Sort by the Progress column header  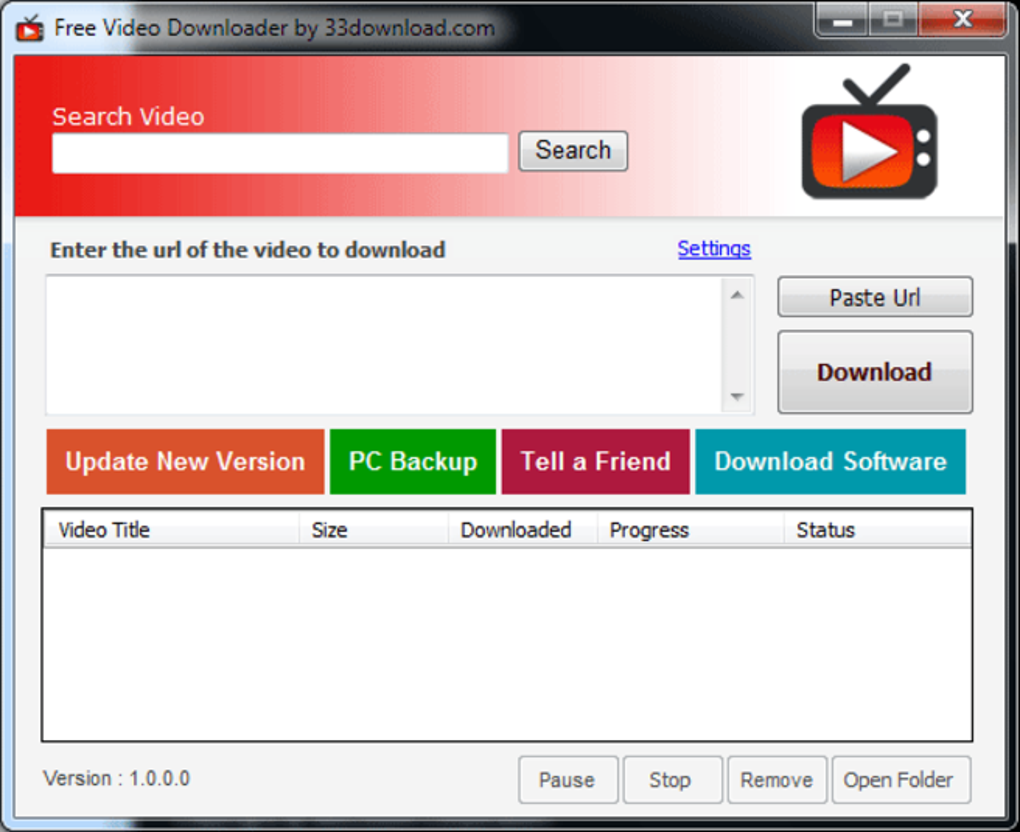(690, 530)
